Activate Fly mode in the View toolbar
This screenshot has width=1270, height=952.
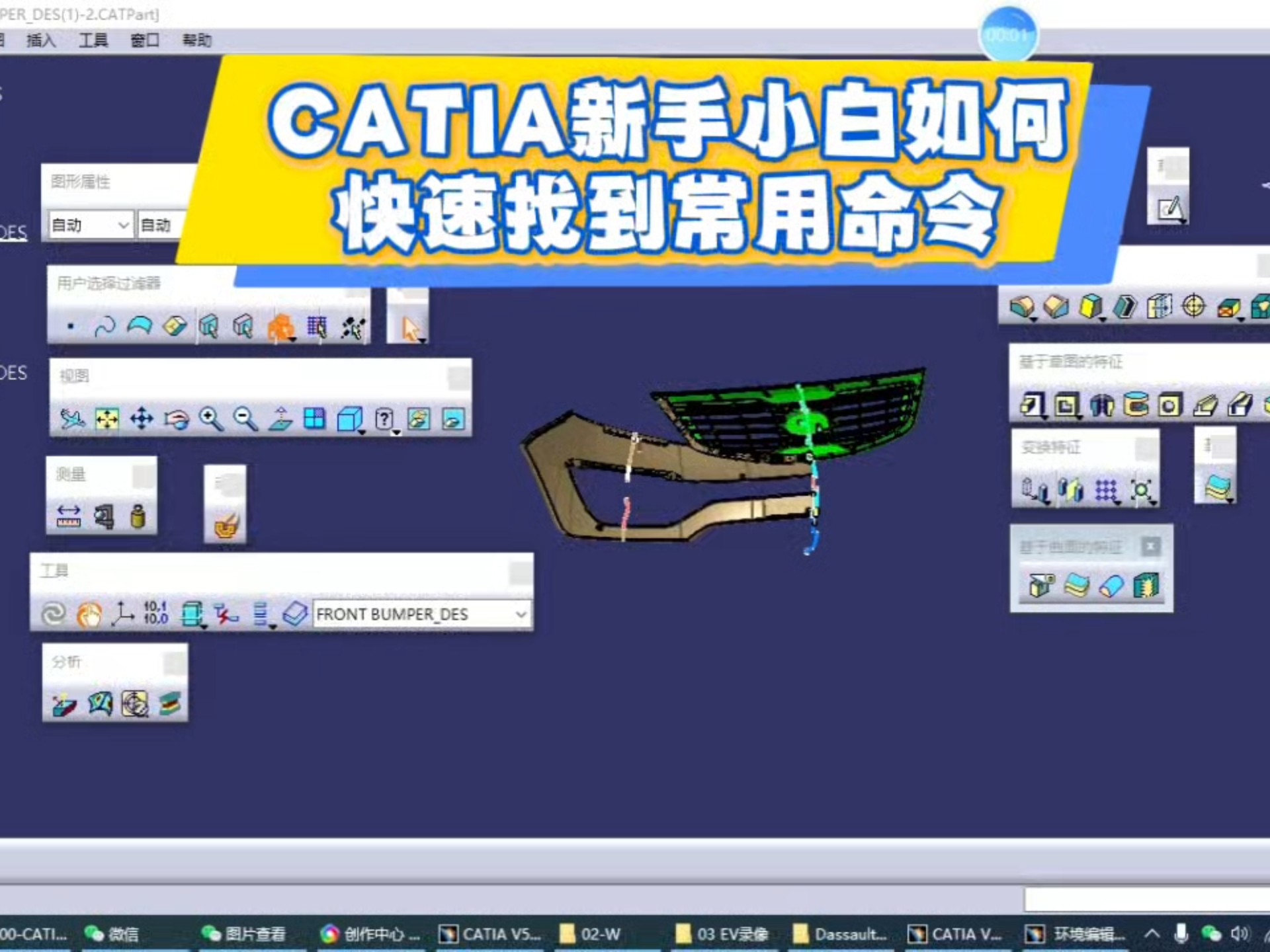72,418
